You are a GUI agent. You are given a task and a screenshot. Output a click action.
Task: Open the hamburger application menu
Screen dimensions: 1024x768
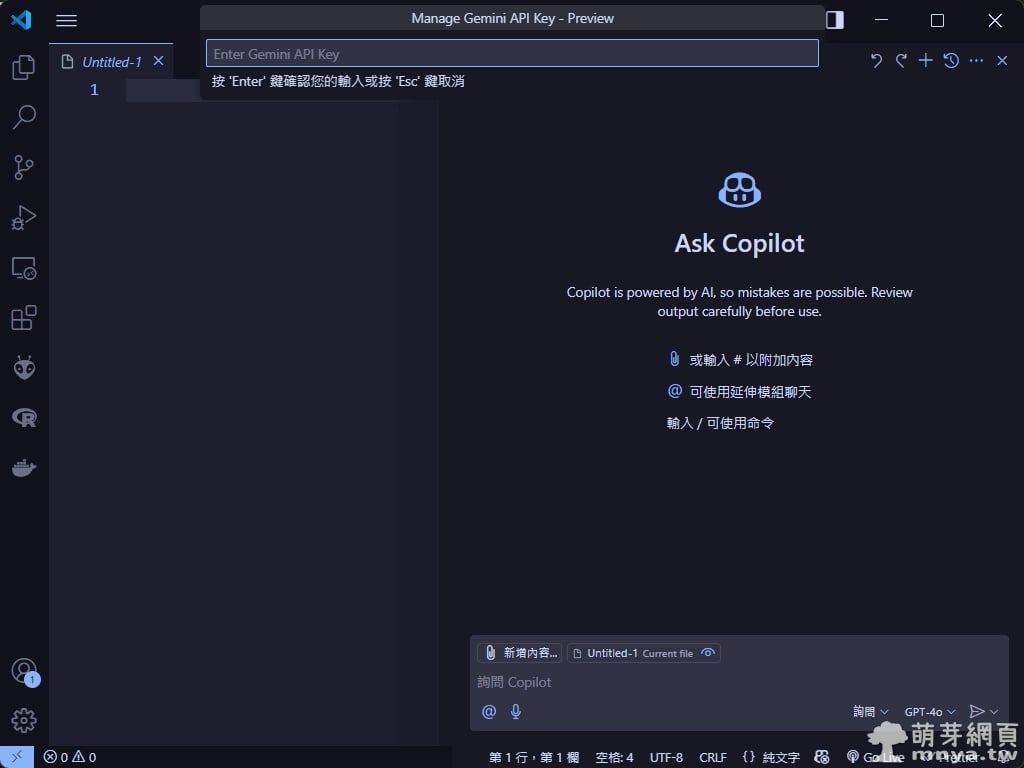pos(66,20)
